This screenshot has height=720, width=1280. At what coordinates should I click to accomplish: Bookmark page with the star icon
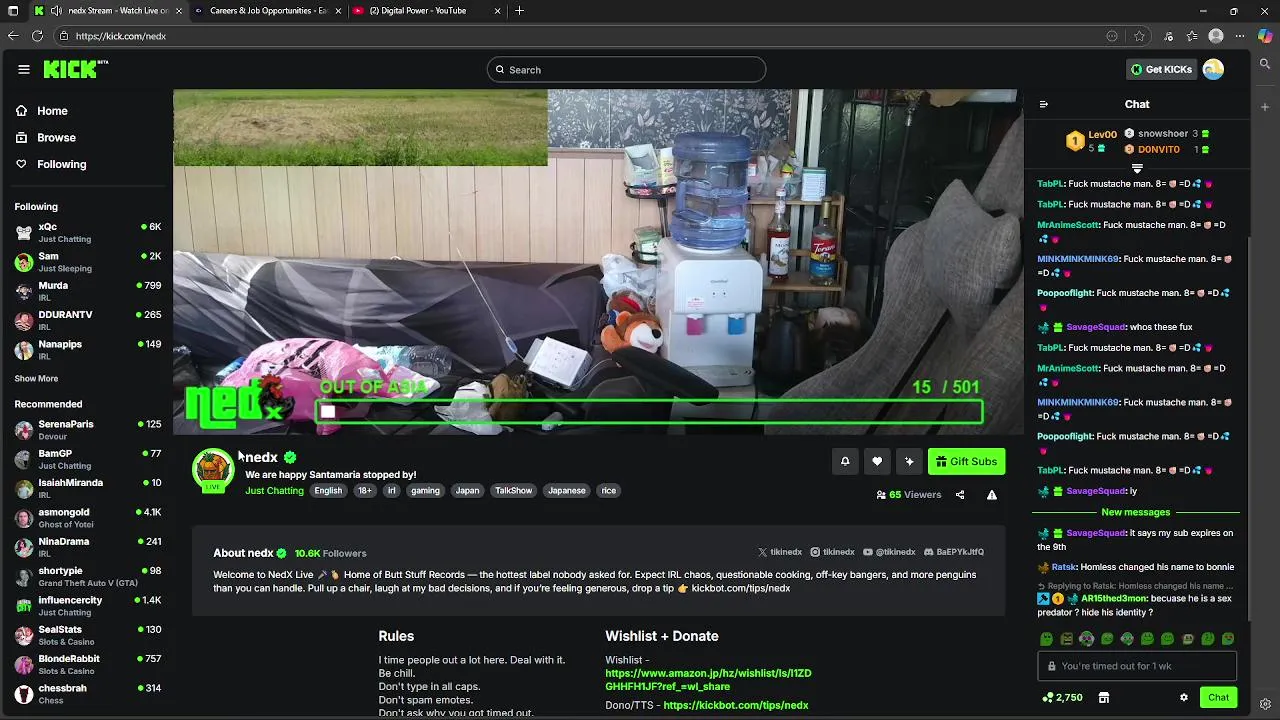pyautogui.click(x=1139, y=36)
